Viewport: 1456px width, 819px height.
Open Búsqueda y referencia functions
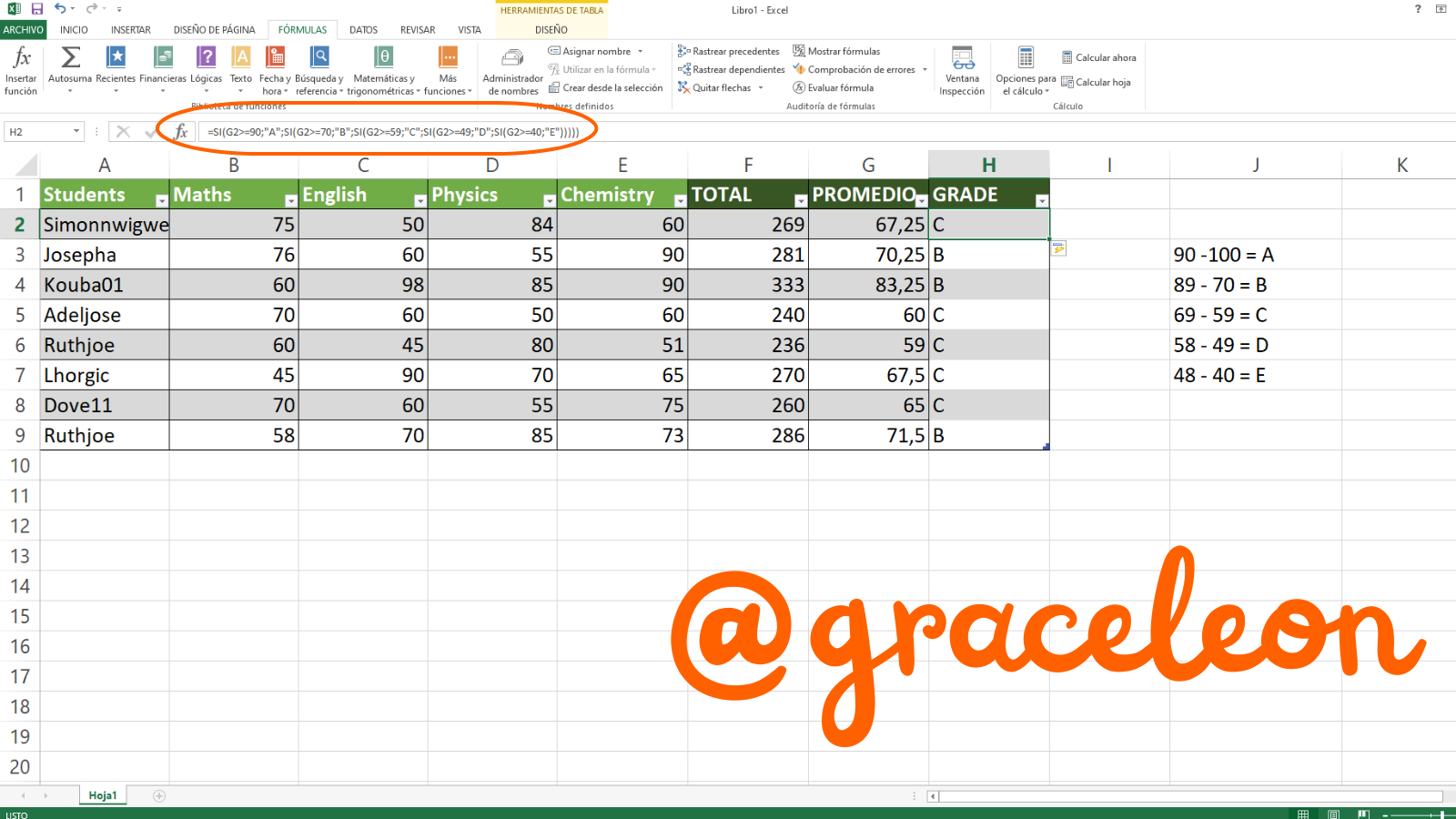[x=319, y=71]
